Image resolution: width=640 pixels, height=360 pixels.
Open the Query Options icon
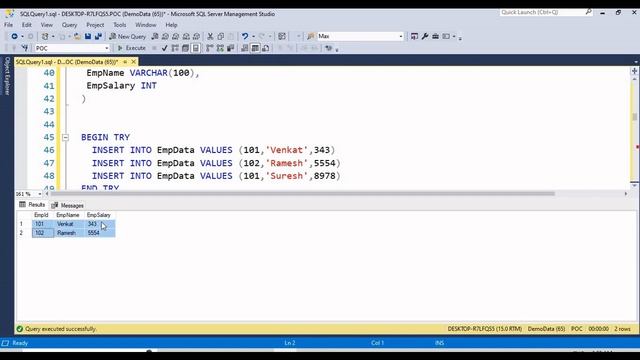185,48
